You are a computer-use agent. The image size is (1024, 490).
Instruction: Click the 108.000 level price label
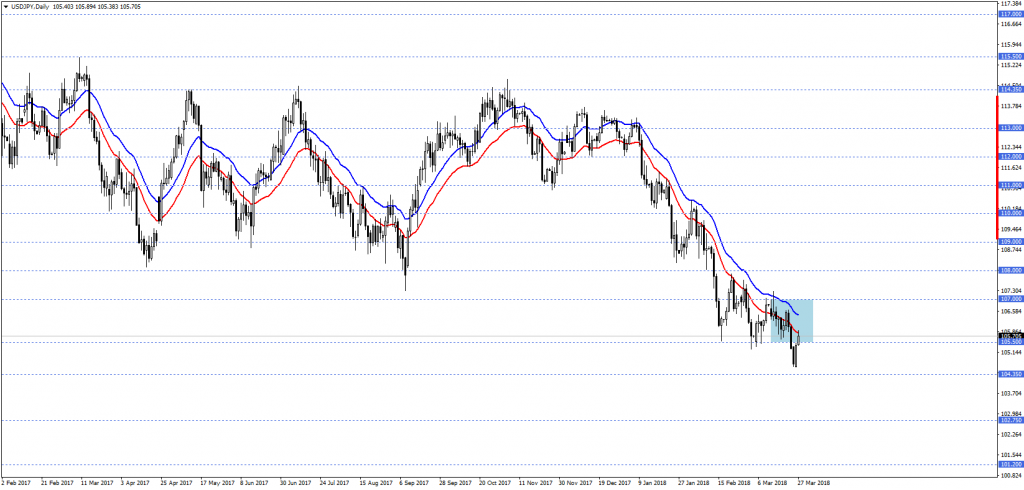click(1010, 270)
